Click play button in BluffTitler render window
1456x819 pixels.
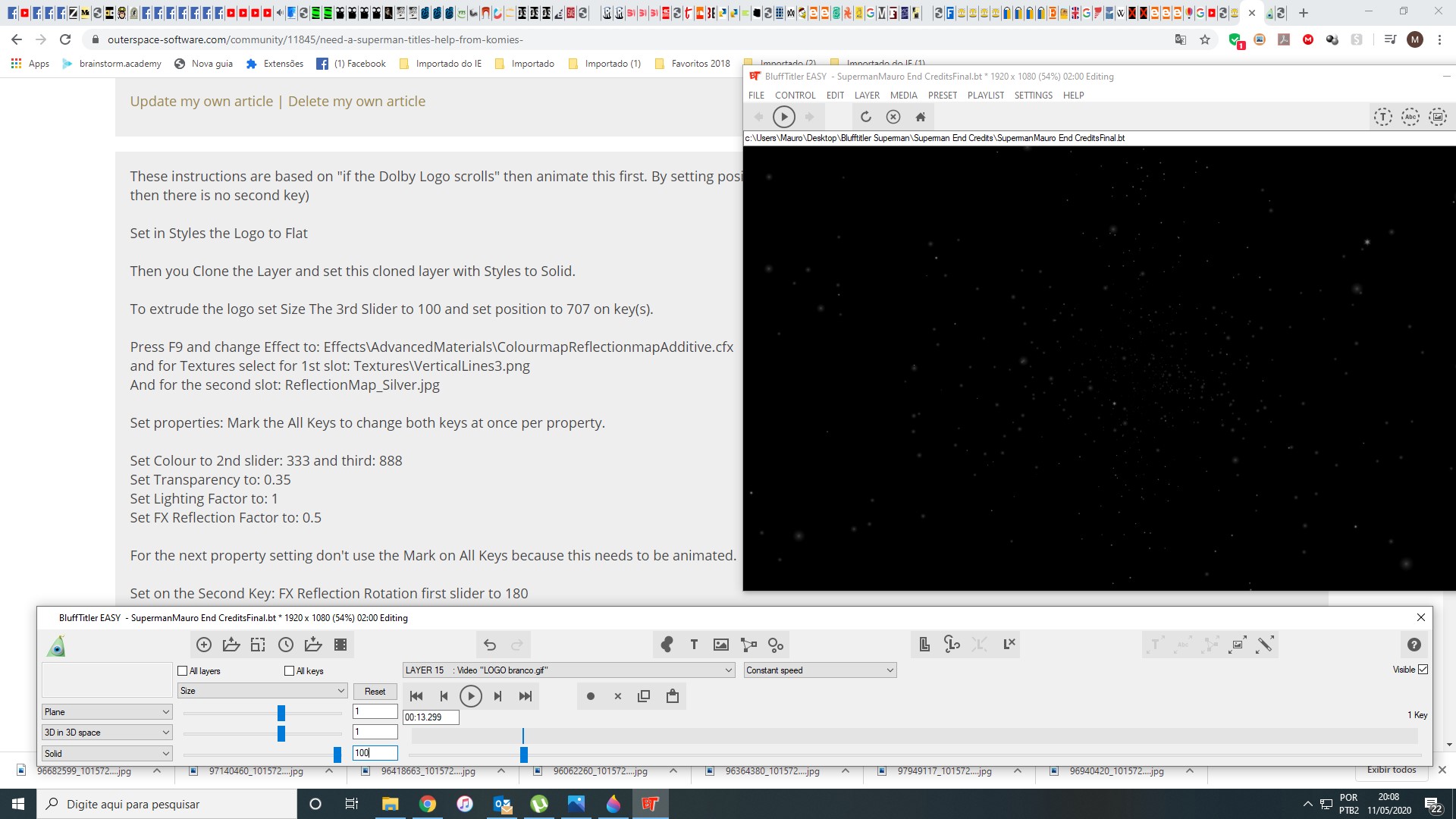click(784, 117)
